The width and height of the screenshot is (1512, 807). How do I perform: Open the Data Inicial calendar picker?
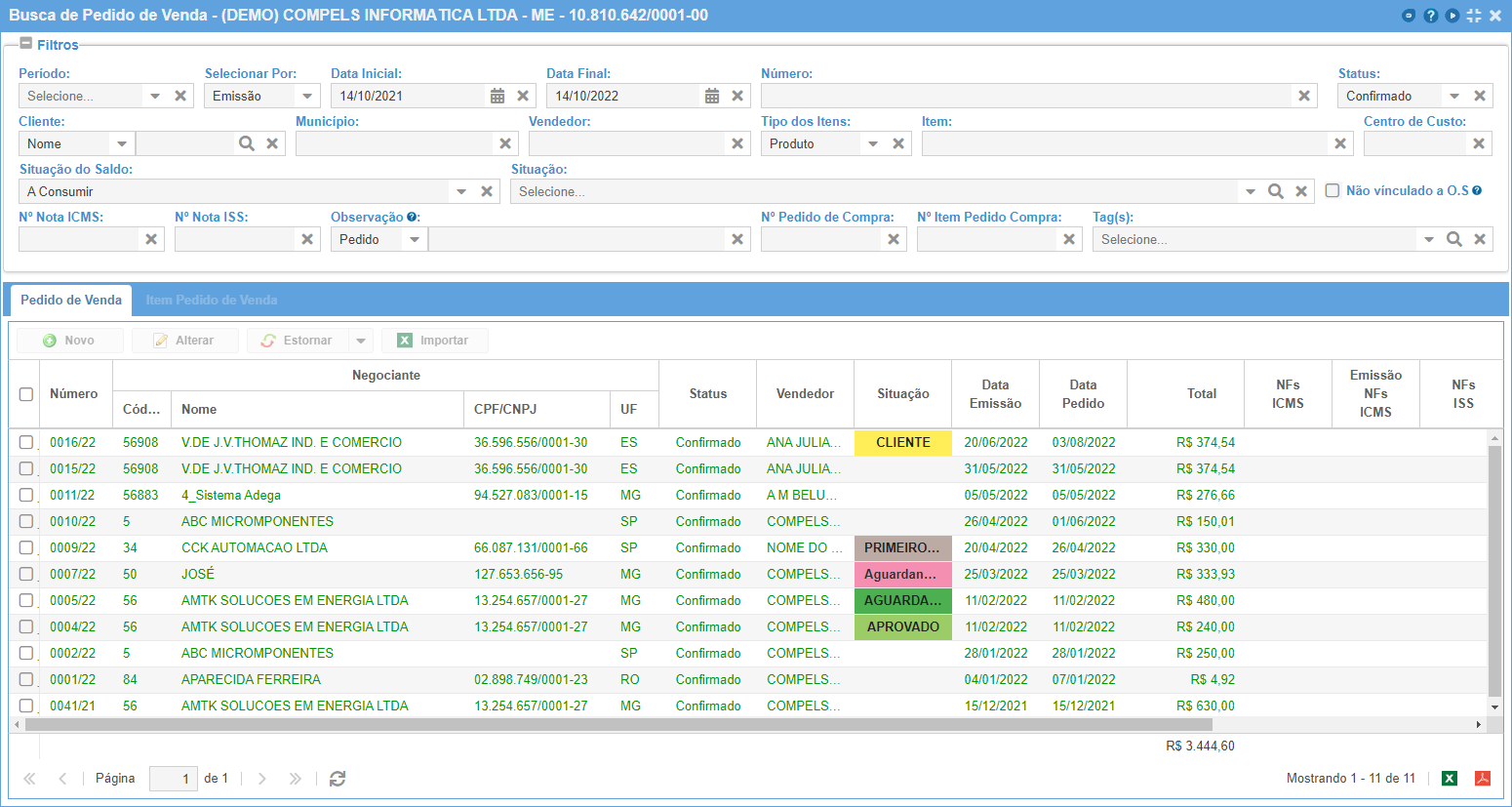point(497,96)
